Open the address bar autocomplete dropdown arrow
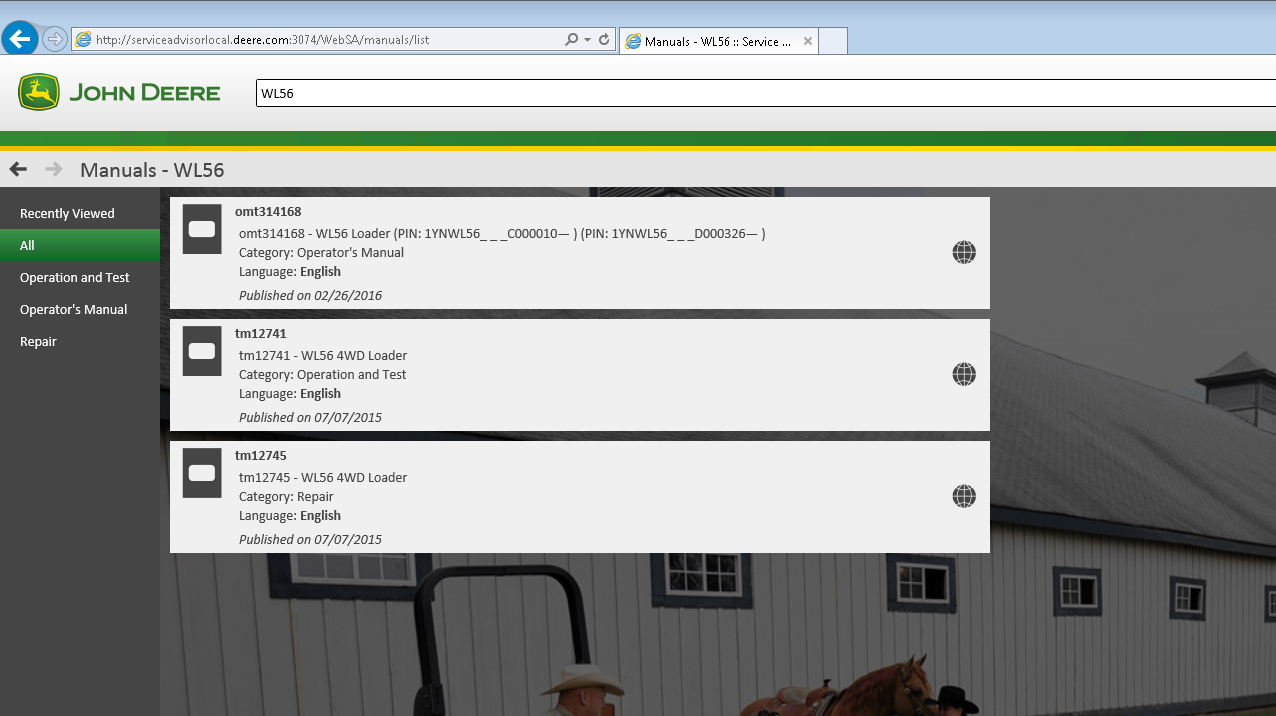The width and height of the screenshot is (1276, 716). [588, 40]
